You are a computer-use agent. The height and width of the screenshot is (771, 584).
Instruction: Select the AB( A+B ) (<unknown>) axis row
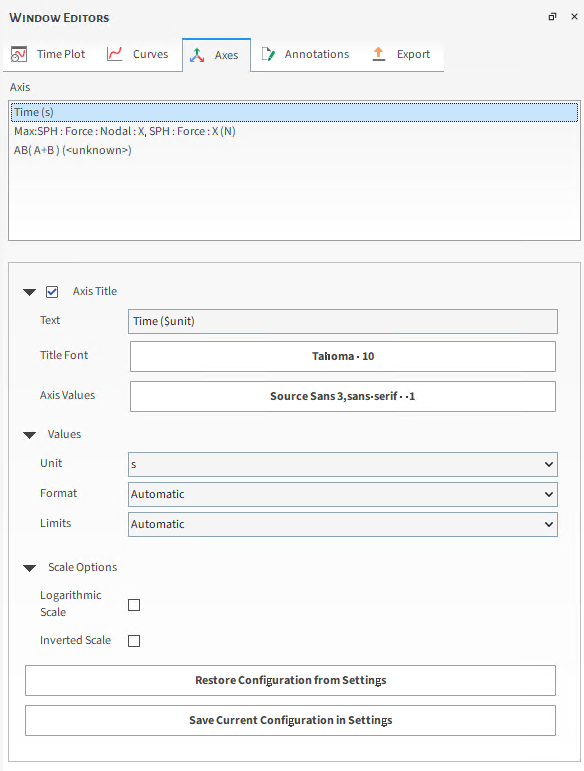coord(294,150)
